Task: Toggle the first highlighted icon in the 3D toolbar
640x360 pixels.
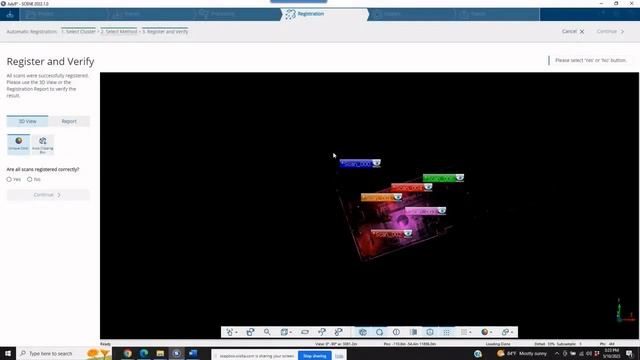Action: click(x=362, y=332)
